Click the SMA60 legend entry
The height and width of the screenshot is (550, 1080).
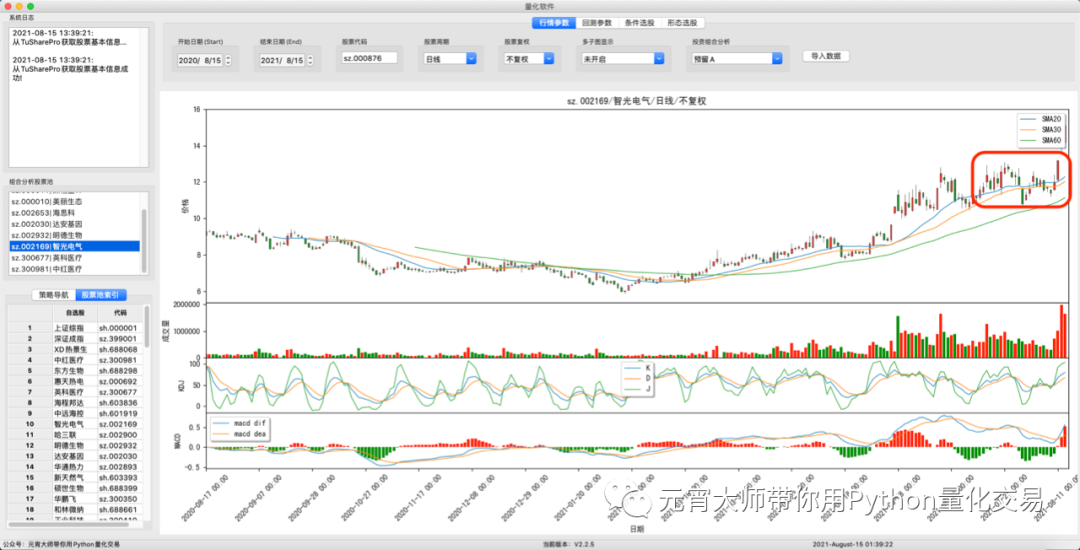click(1042, 140)
